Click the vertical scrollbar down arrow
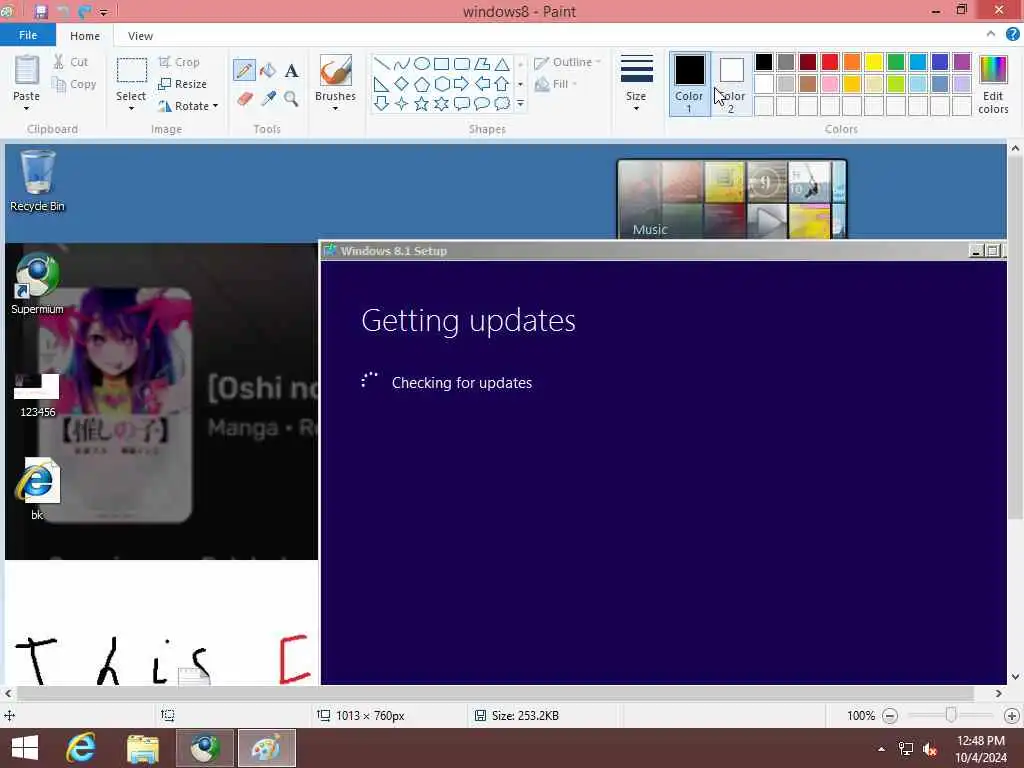This screenshot has height=768, width=1024. (1015, 677)
